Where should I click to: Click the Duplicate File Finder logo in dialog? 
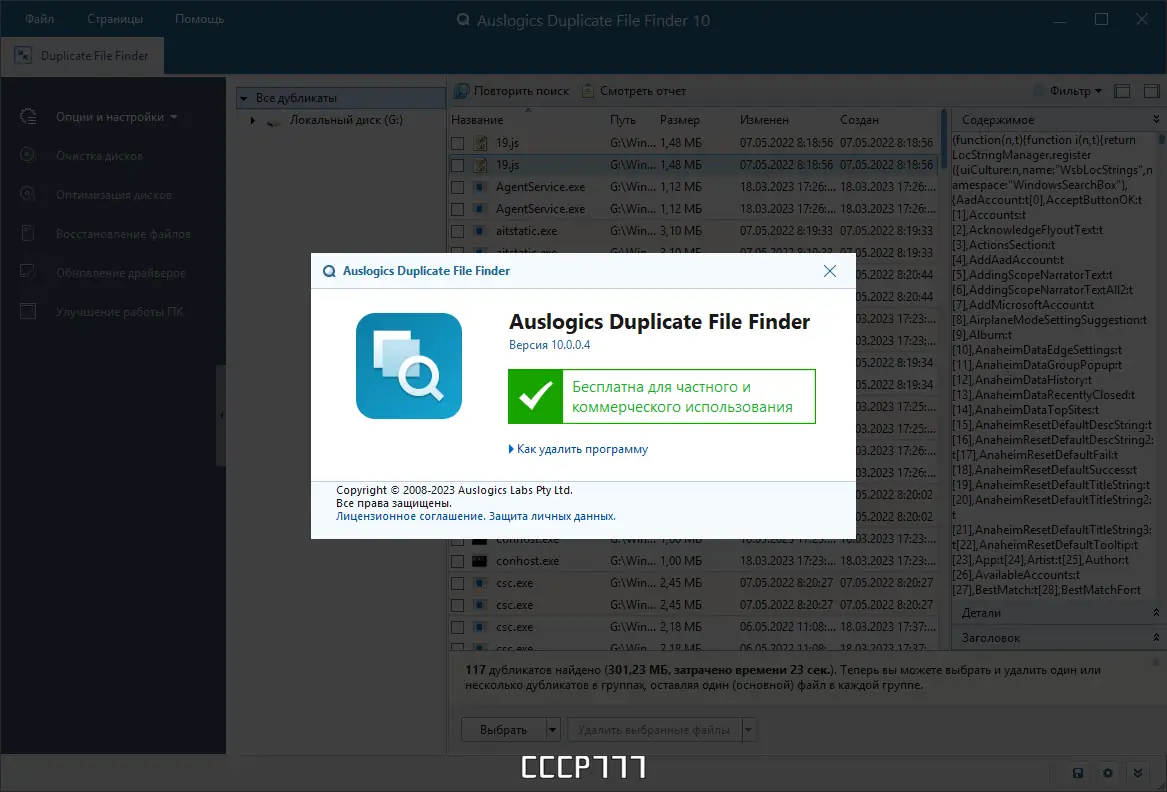point(409,365)
